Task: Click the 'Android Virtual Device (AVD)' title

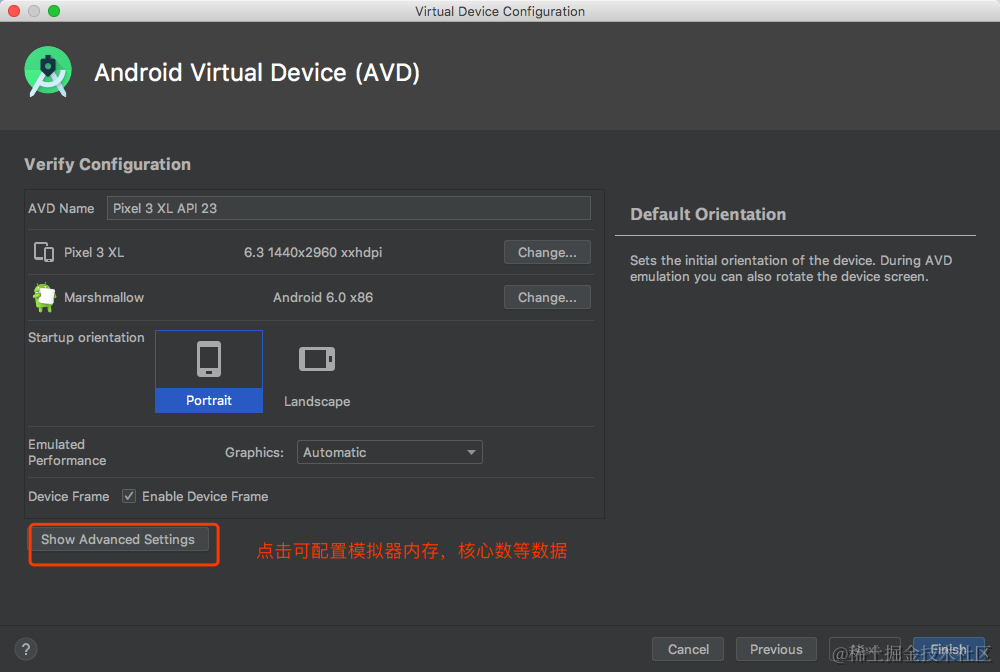Action: click(257, 72)
